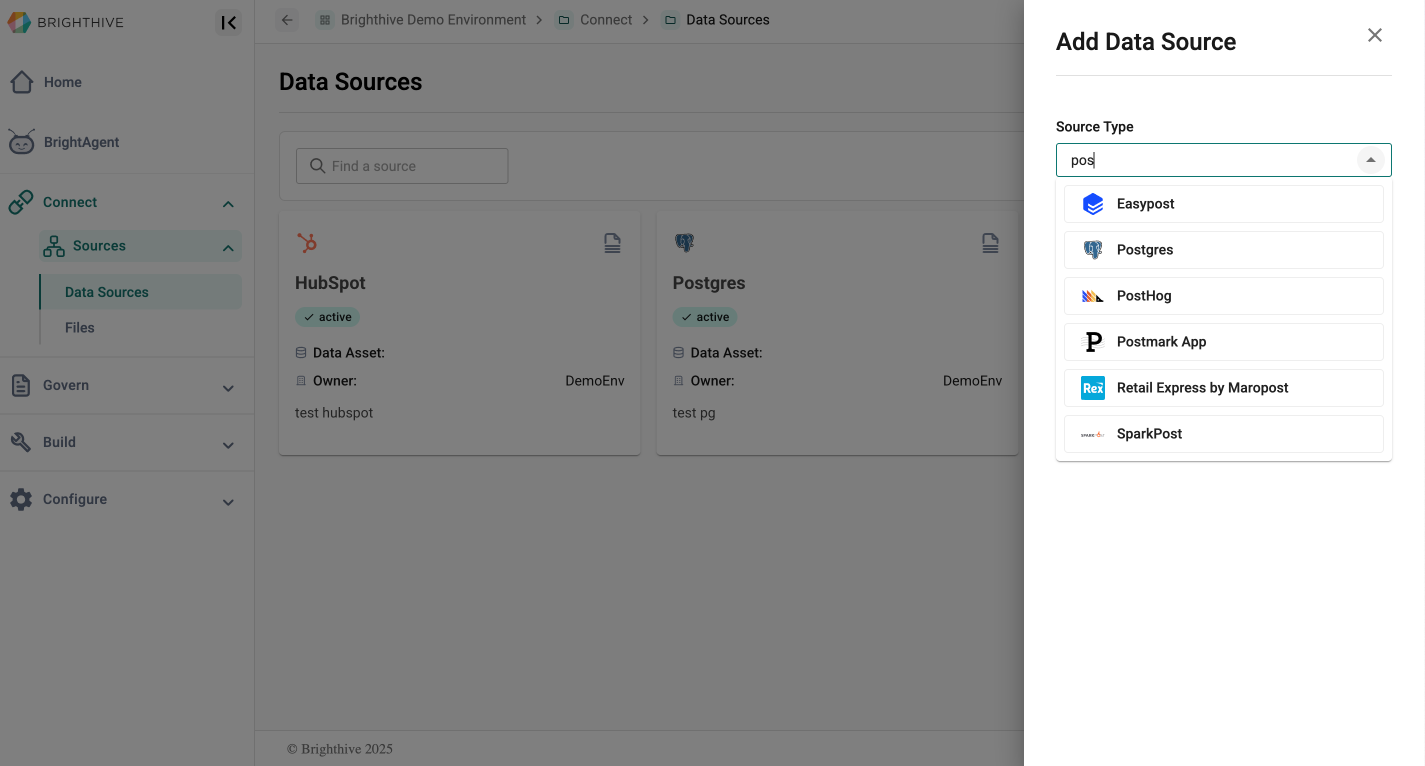Open Files under Sources

[80, 327]
